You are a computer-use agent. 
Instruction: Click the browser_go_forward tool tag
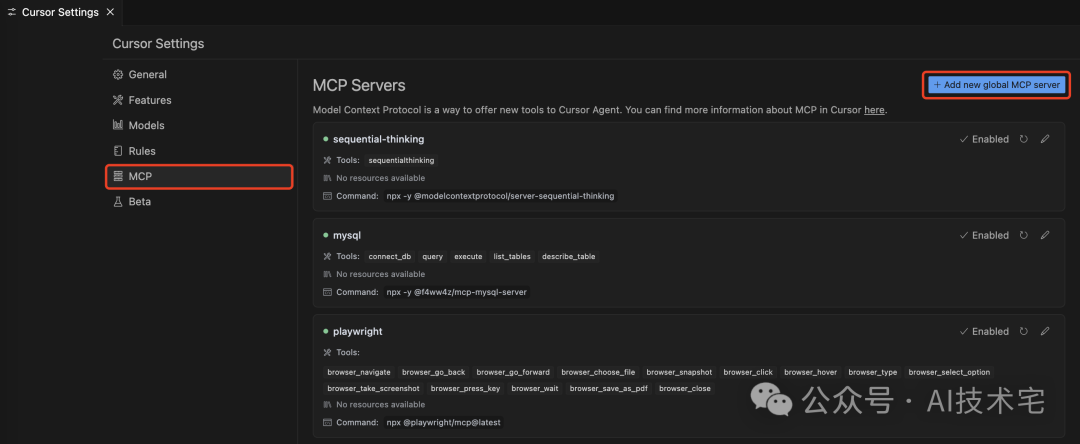(513, 372)
